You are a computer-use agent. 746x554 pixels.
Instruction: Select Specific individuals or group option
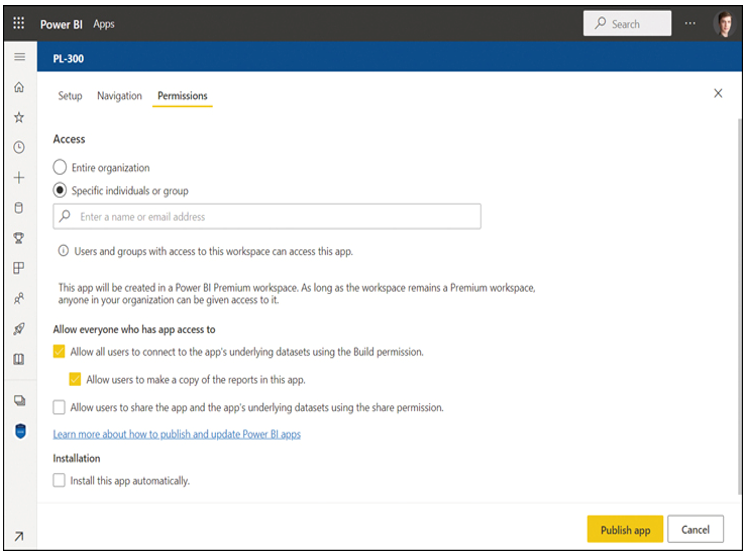[x=59, y=190]
